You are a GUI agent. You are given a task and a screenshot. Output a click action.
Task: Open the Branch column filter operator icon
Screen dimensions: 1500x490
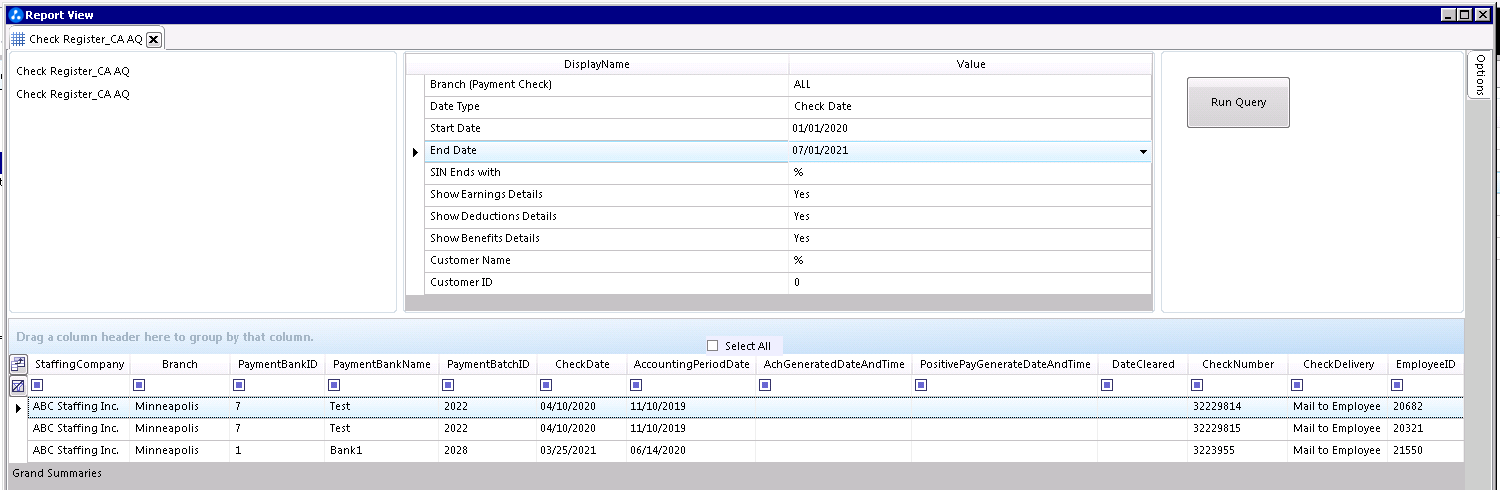pos(140,385)
